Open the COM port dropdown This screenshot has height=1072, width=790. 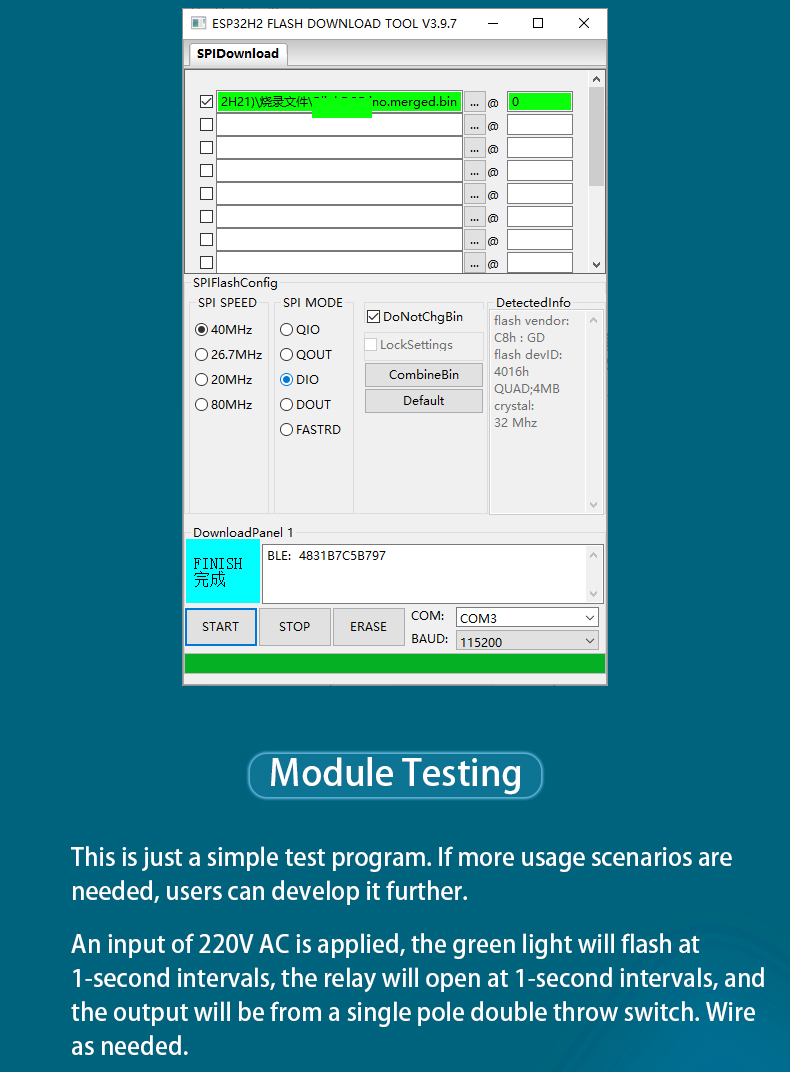[527, 618]
